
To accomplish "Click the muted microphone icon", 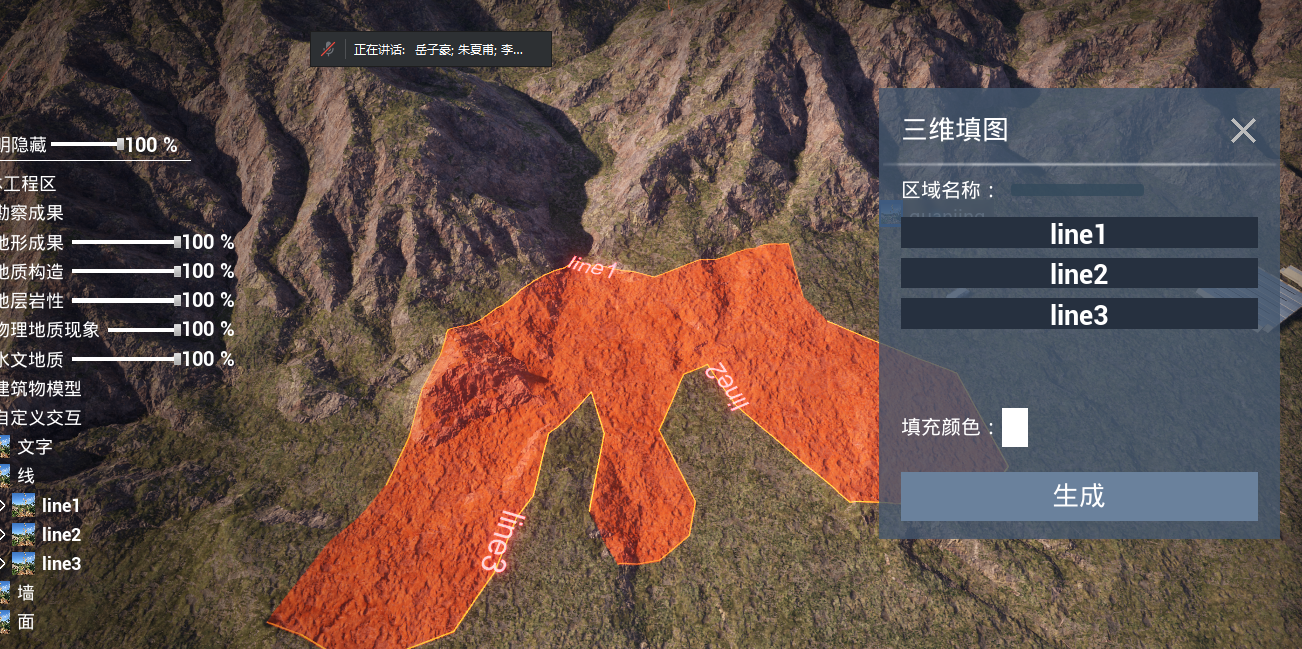I will click(328, 49).
